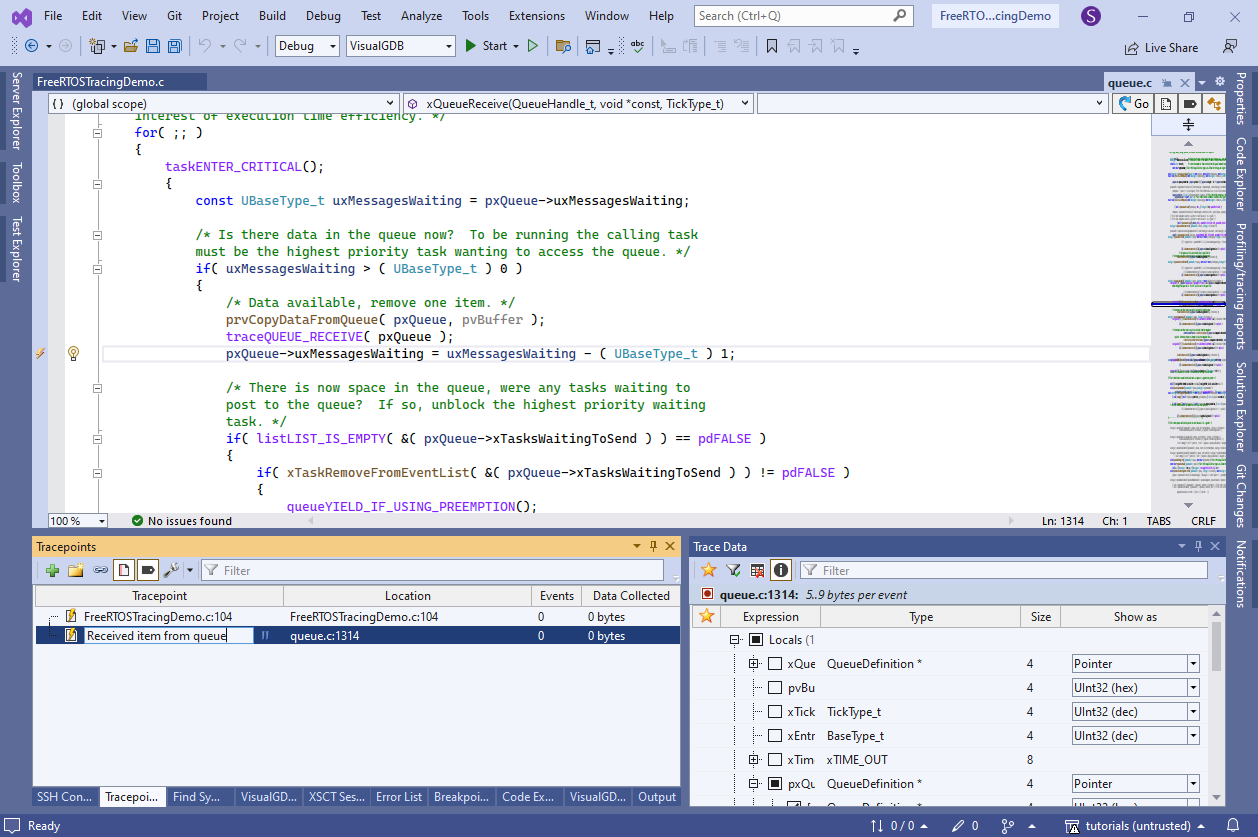
Task: Click the Visual Studio logo icon
Action: [x=21, y=17]
